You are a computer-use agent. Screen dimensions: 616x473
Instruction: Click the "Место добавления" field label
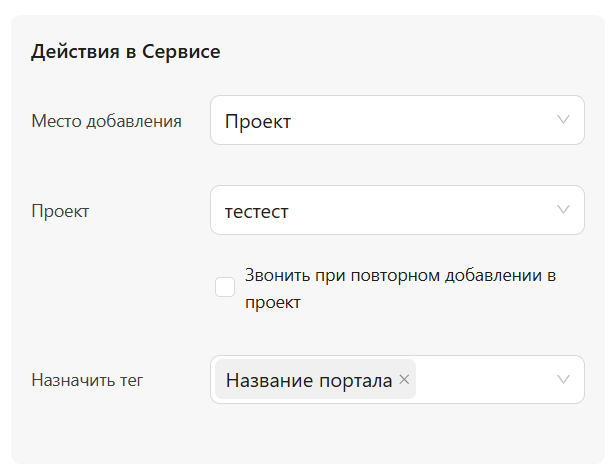coord(106,121)
